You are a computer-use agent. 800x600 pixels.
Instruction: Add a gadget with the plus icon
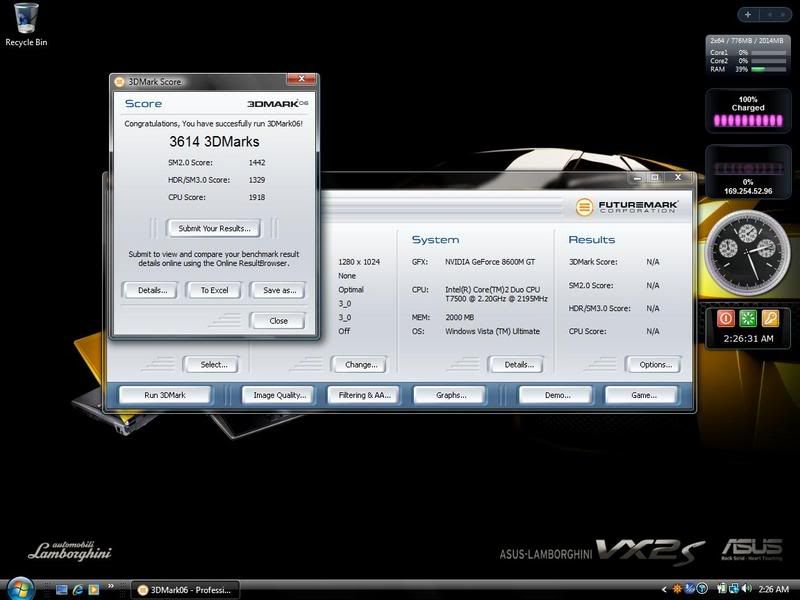pyautogui.click(x=748, y=15)
